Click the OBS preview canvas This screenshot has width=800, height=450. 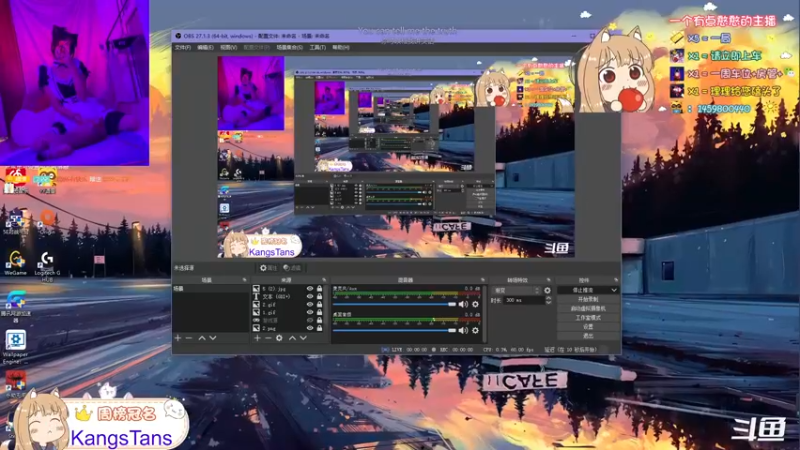[396, 157]
